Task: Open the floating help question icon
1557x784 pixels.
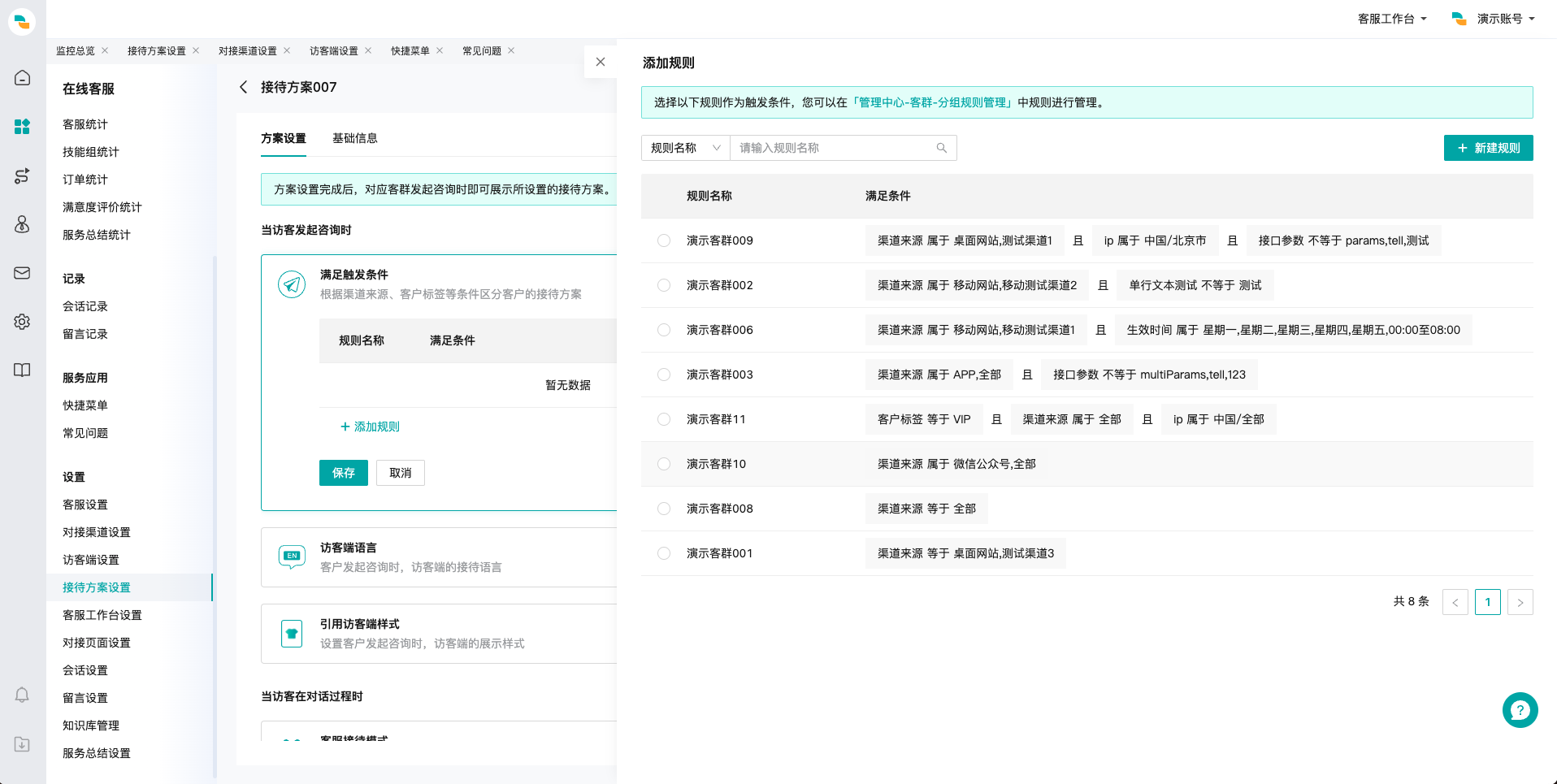Action: point(1520,710)
